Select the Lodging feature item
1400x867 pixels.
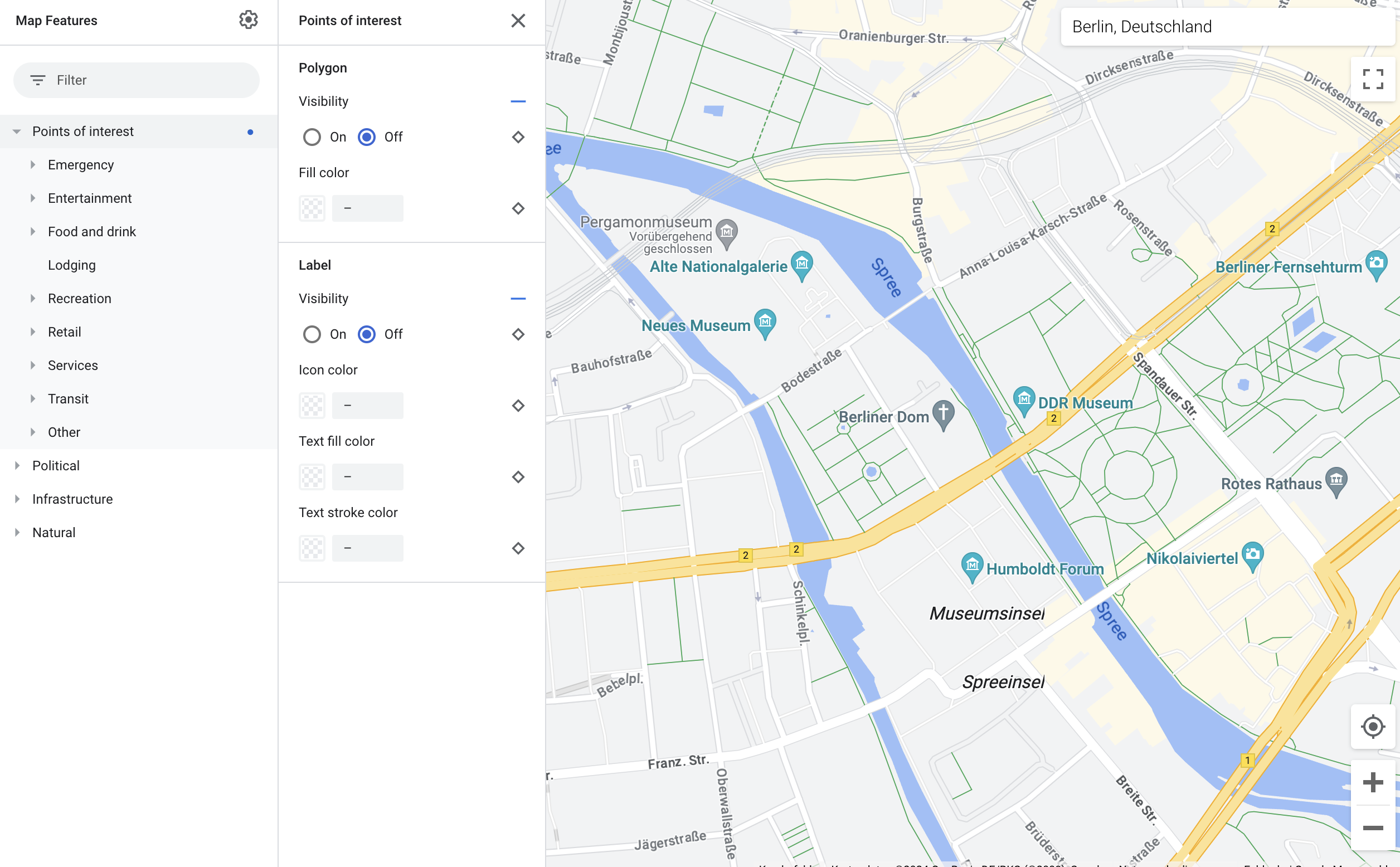pos(72,265)
